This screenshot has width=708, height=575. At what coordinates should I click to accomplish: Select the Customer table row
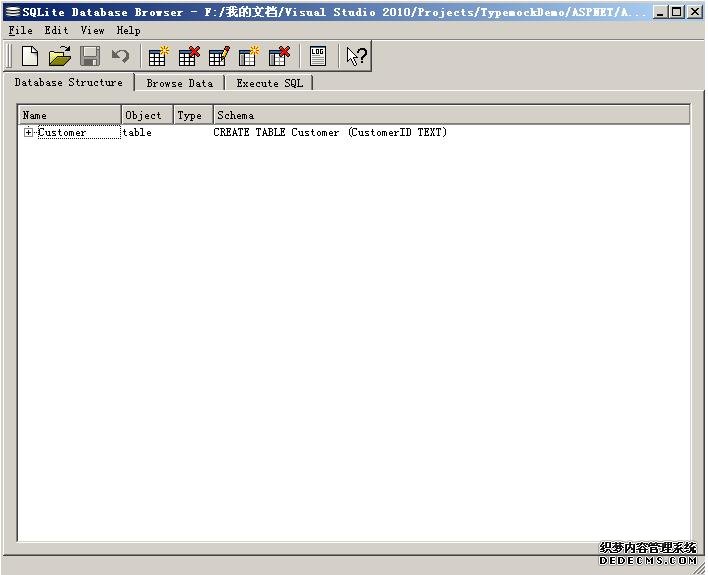pos(62,133)
